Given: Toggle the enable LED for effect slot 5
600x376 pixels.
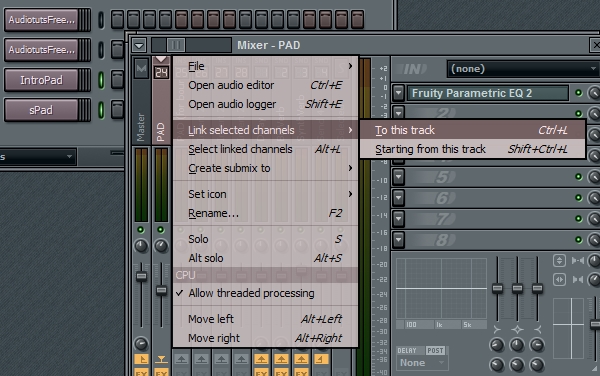Looking at the screenshot, I should tap(579, 177).
